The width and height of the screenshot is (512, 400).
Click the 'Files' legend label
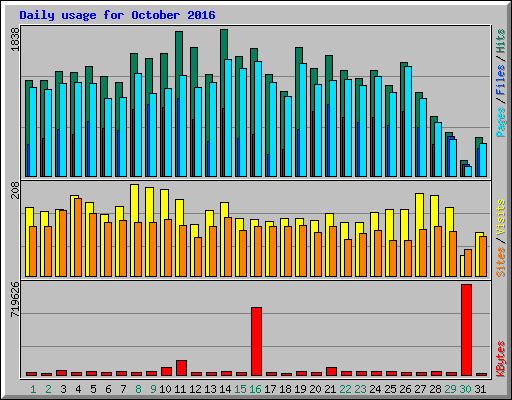pos(500,80)
